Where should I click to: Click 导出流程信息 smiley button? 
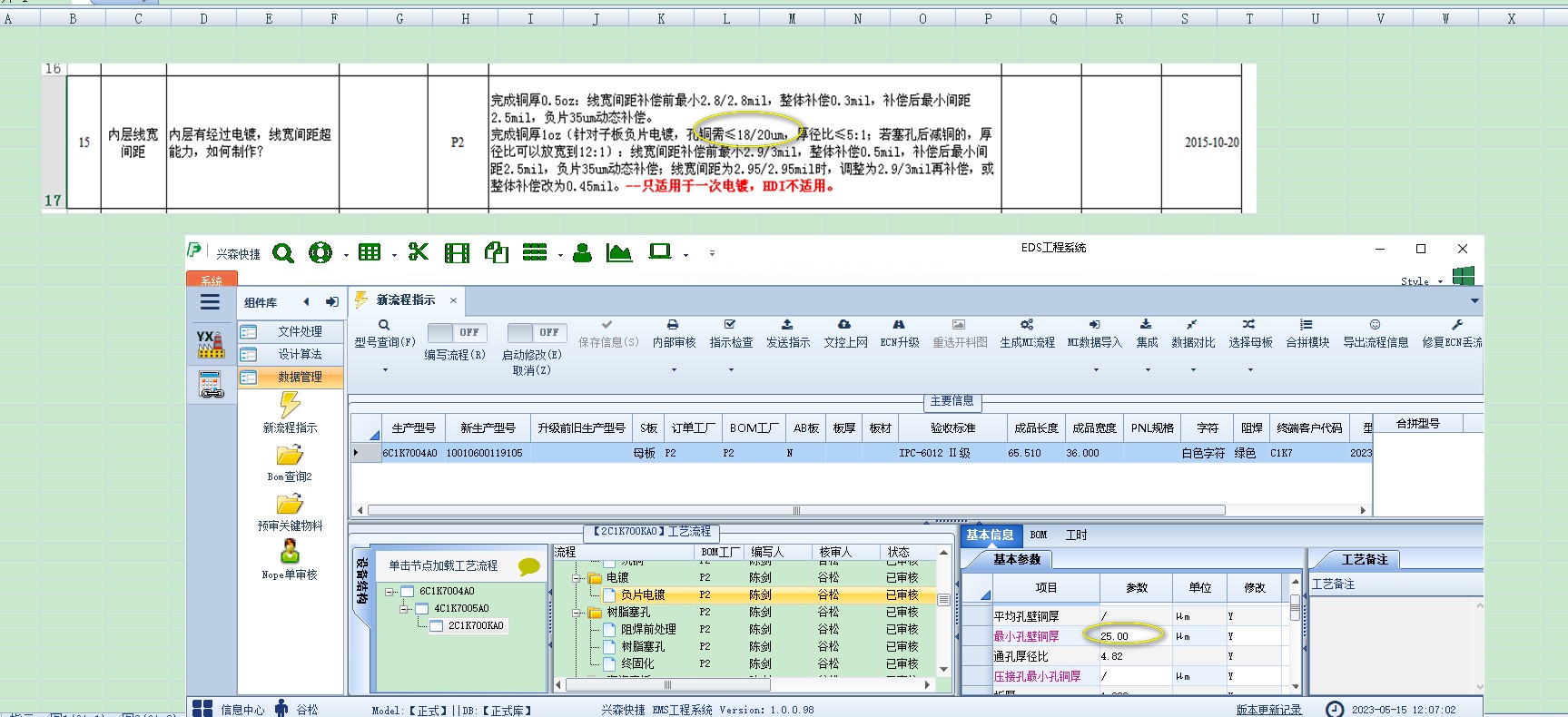(x=1376, y=333)
